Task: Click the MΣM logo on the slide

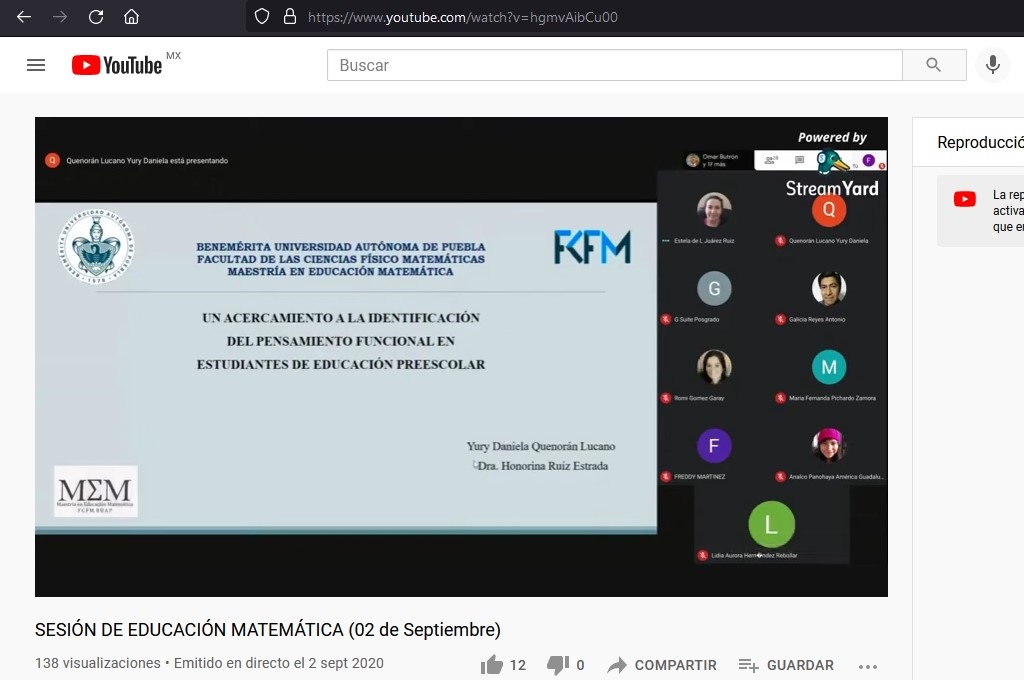Action: (95, 491)
